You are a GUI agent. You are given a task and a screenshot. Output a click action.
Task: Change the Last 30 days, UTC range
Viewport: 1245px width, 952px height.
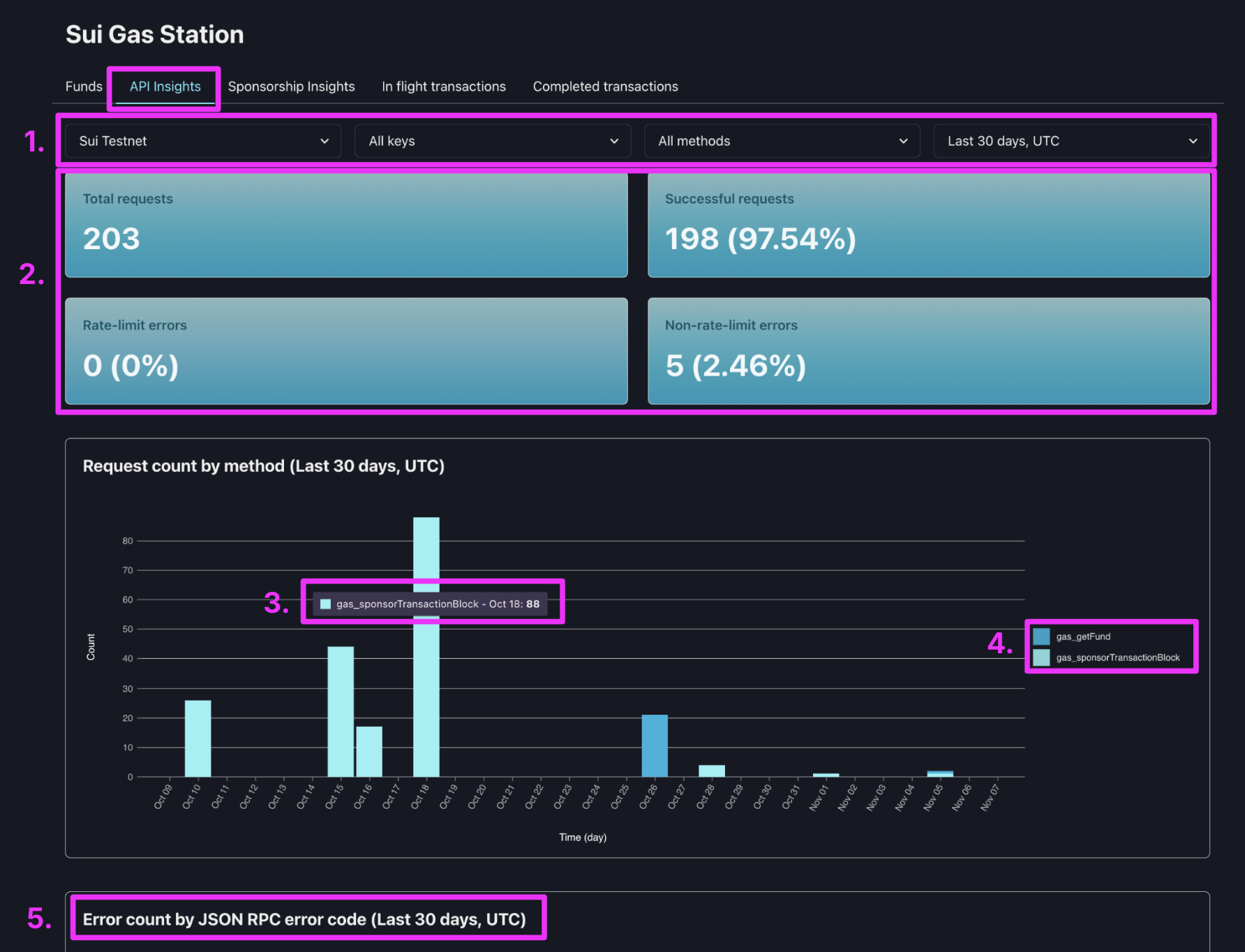point(1071,141)
